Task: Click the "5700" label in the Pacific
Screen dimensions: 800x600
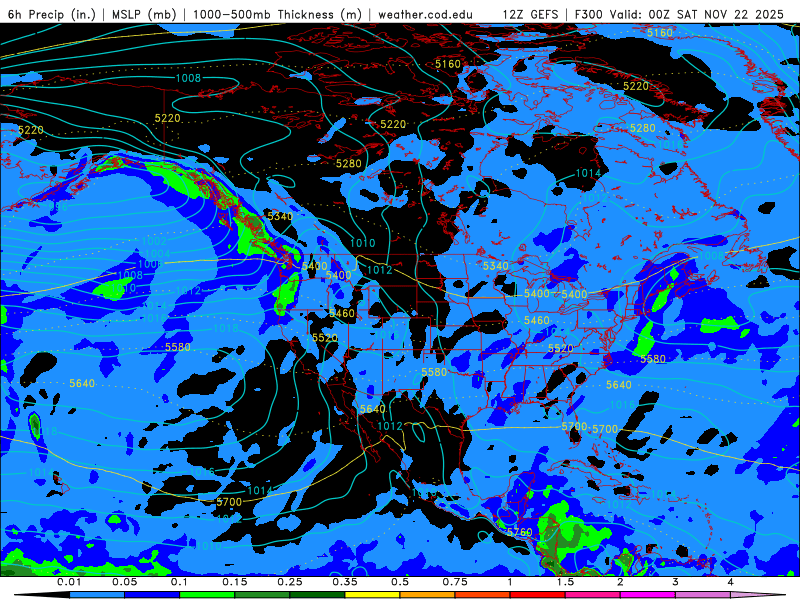Action: click(229, 502)
